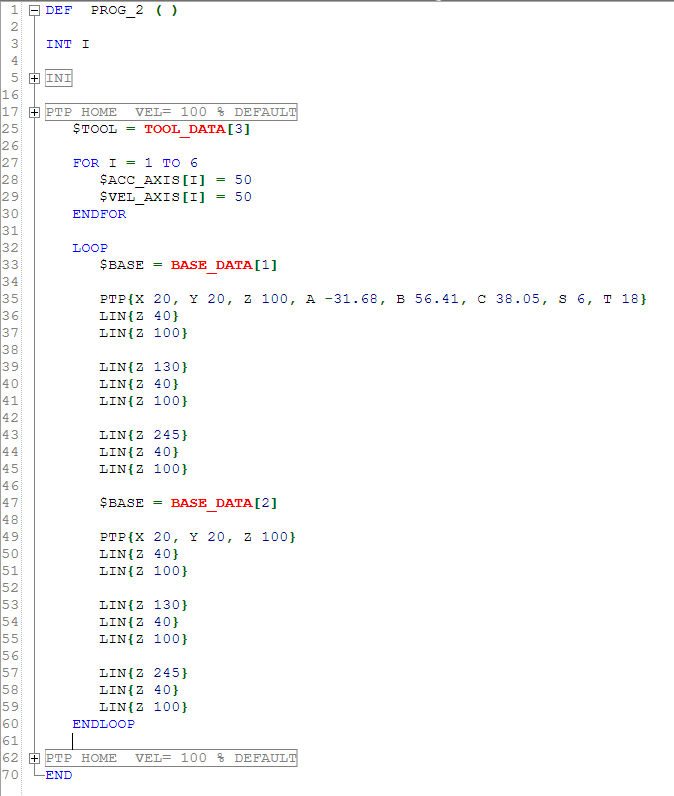
Task: Collapse the DEF PROG_2 fold
Action: (34, 11)
